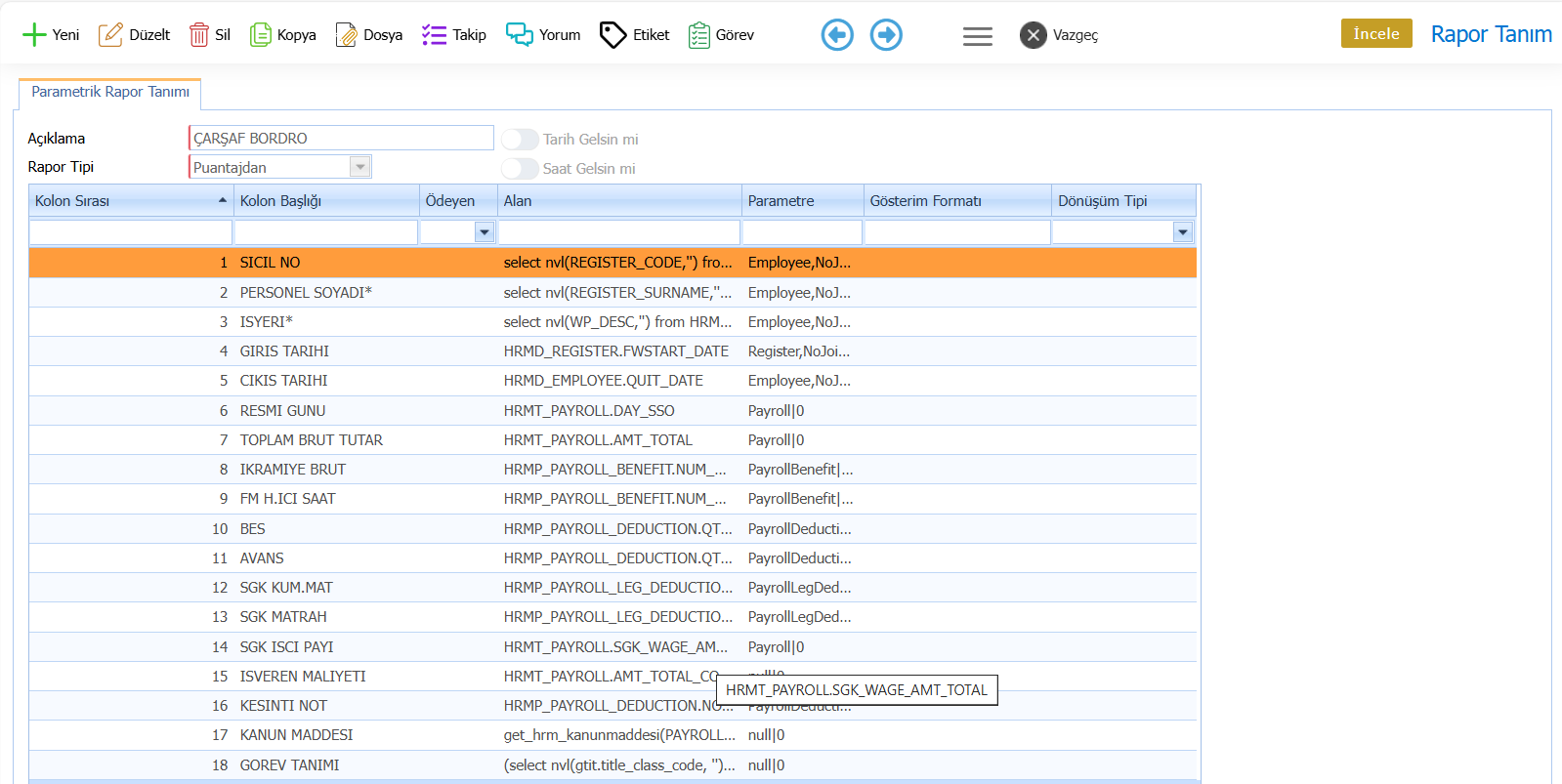
Task: Select the PERSONEL SOYADI* row
Action: click(x=612, y=293)
